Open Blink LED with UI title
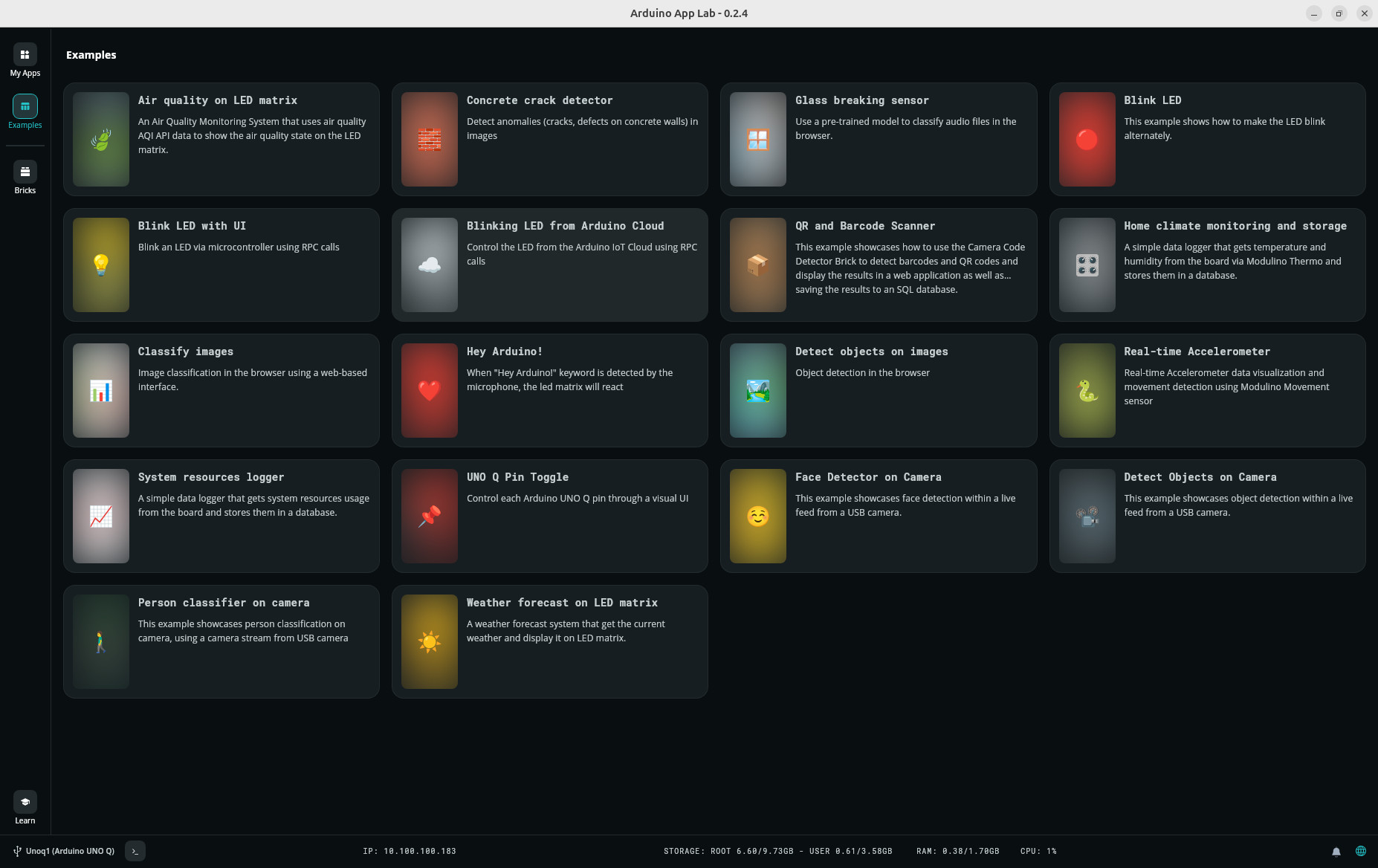 click(x=192, y=226)
